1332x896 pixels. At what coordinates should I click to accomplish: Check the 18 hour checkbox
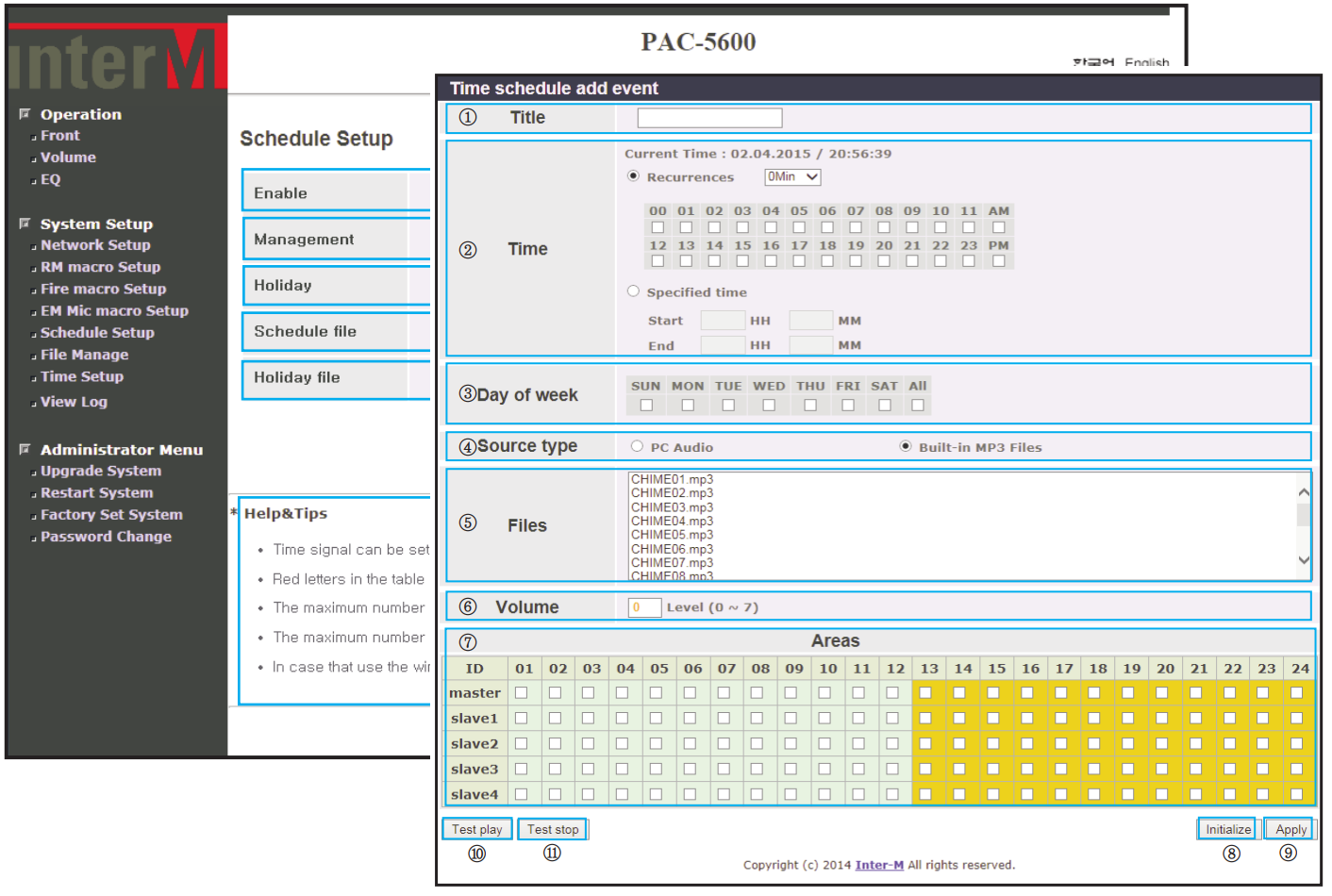(827, 261)
